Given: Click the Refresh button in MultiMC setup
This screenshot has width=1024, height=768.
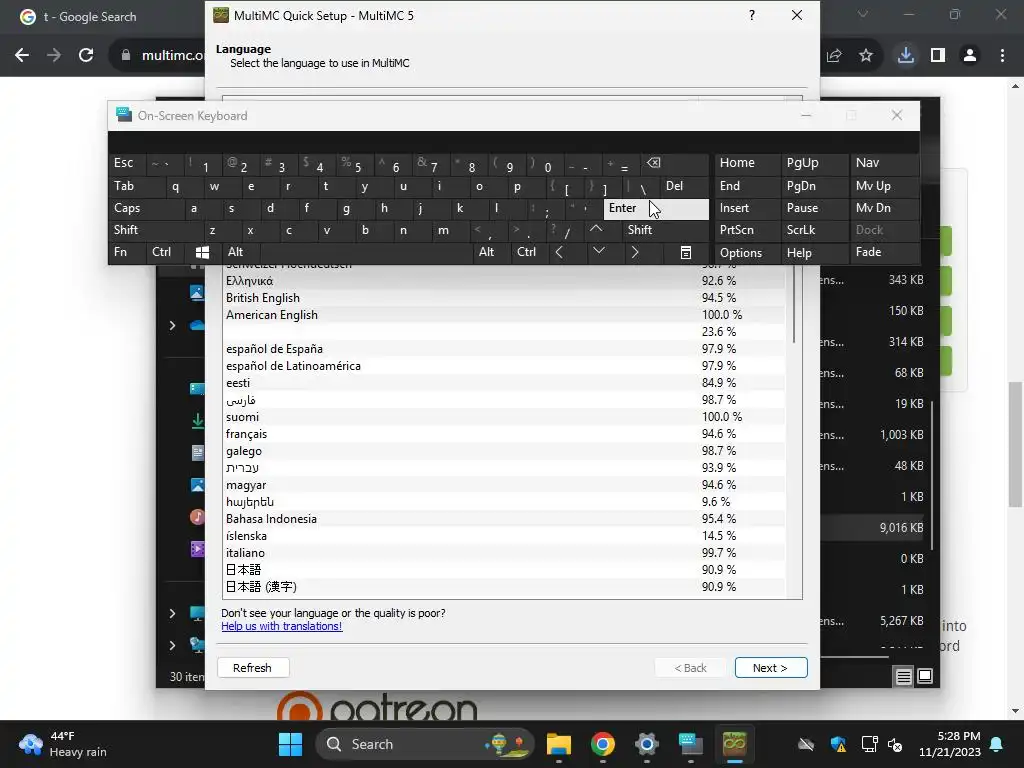Looking at the screenshot, I should [253, 667].
